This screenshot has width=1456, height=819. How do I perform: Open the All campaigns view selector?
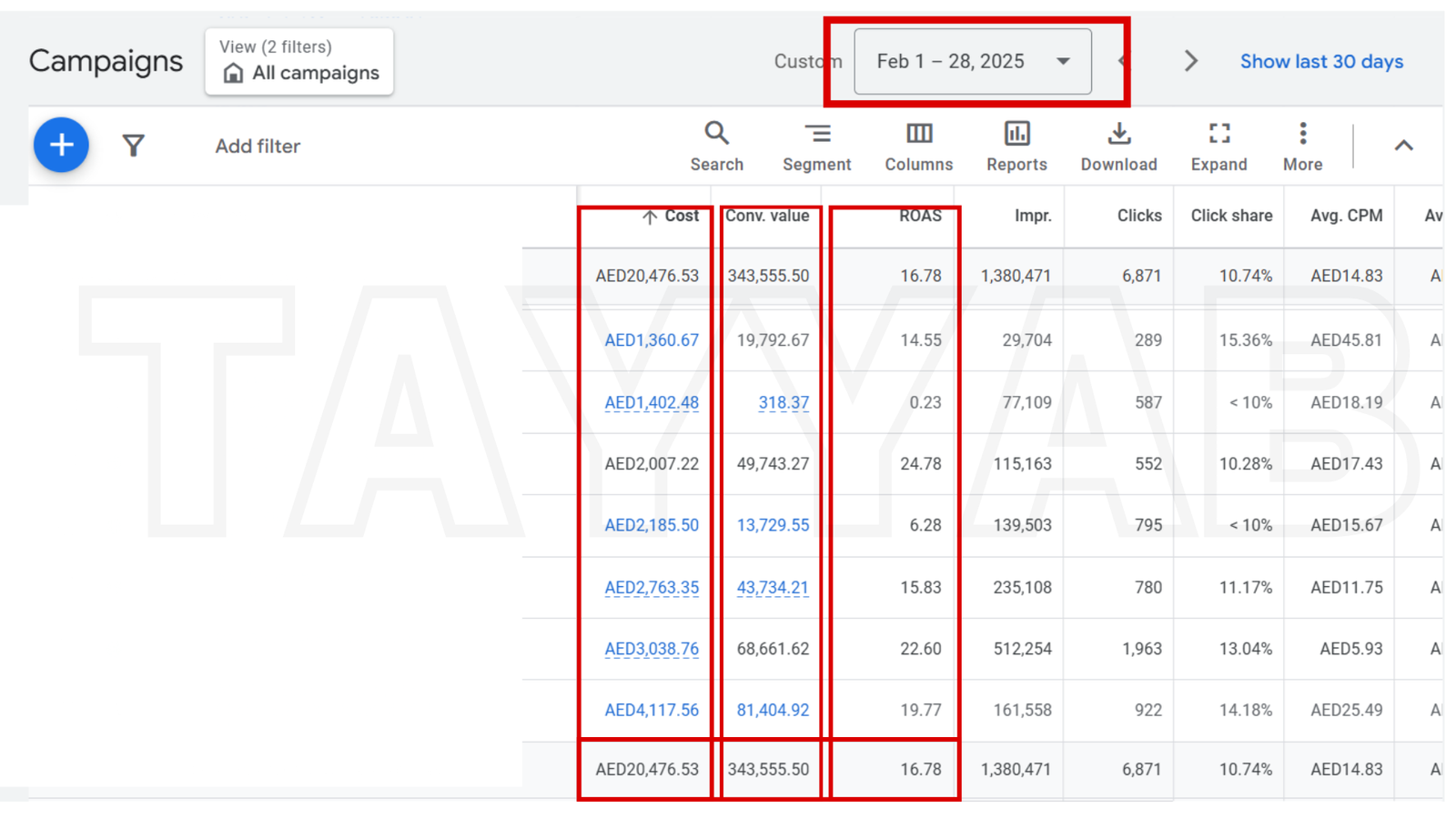coord(299,62)
